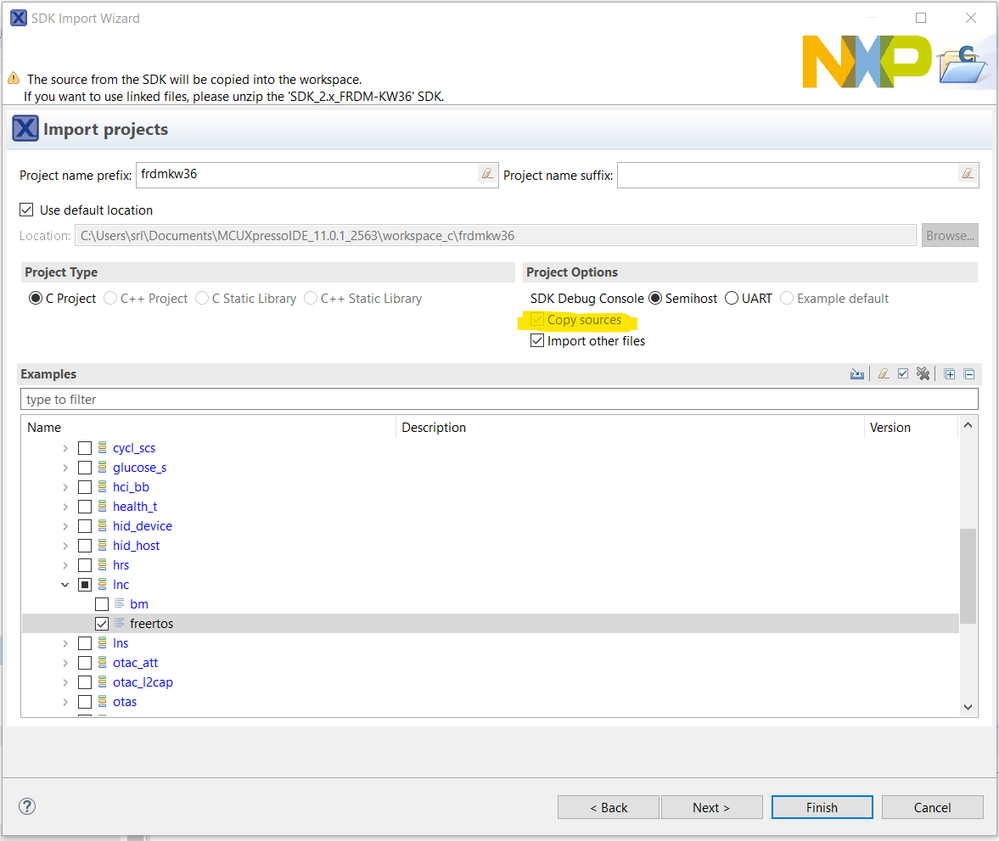Clear the project name suffix with eraser icon

[x=967, y=173]
